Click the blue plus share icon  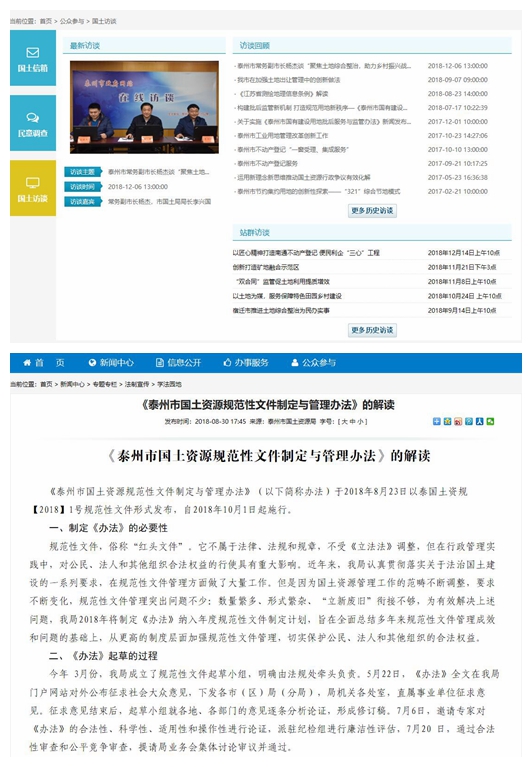[x=437, y=421]
